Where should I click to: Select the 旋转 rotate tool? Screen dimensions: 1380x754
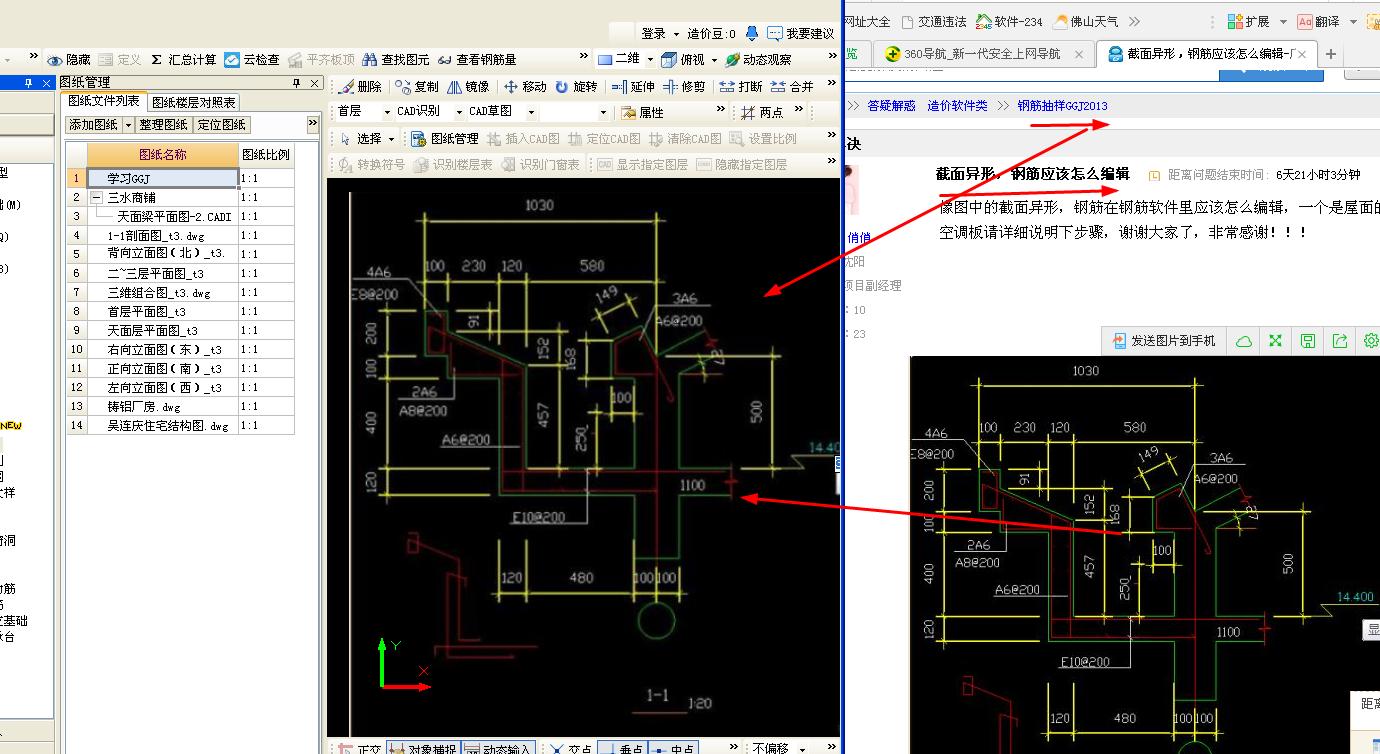pos(576,87)
